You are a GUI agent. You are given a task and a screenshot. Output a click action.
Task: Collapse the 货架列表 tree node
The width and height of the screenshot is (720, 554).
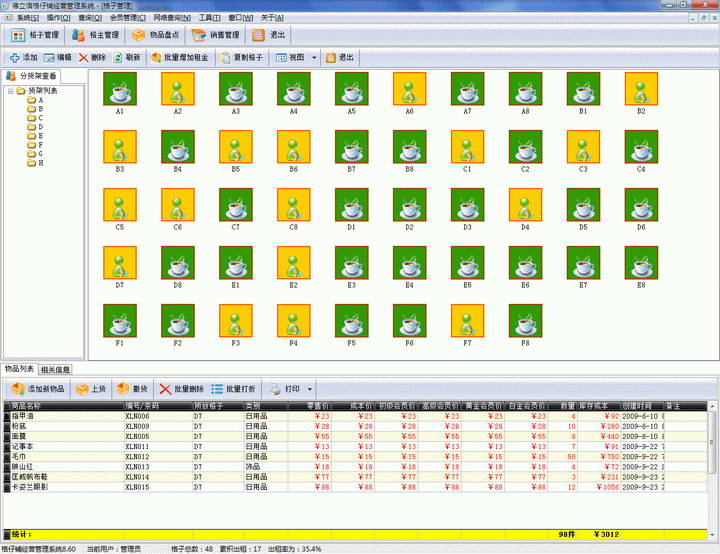pyautogui.click(x=10, y=91)
